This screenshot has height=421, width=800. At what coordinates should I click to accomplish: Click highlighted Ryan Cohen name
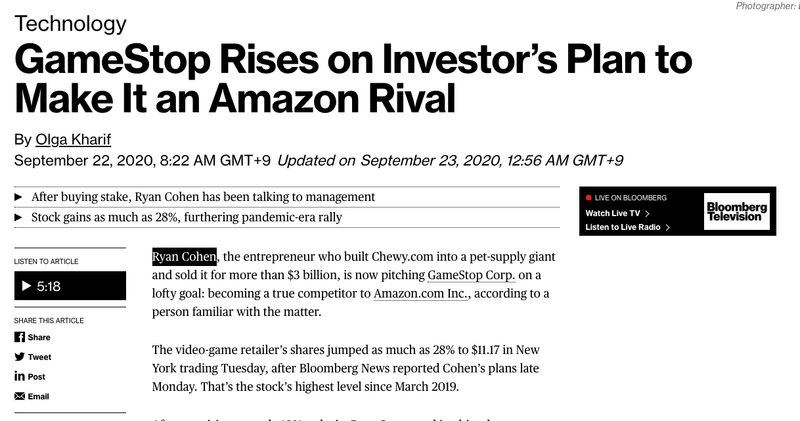(184, 257)
